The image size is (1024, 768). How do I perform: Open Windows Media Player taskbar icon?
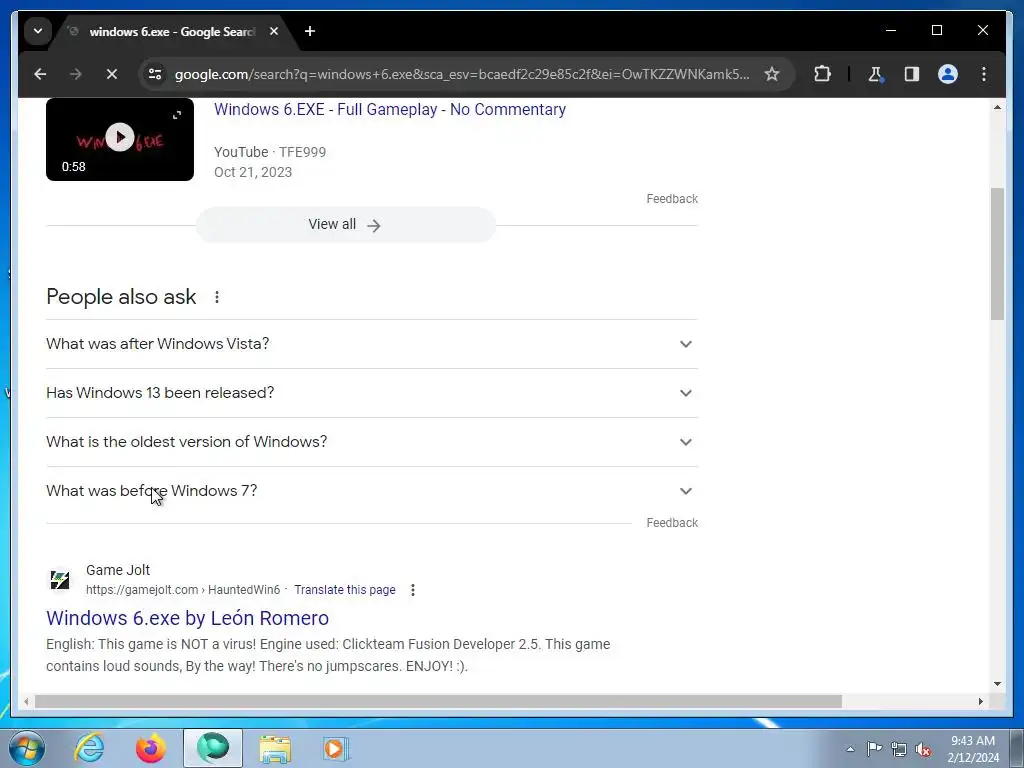(336, 748)
